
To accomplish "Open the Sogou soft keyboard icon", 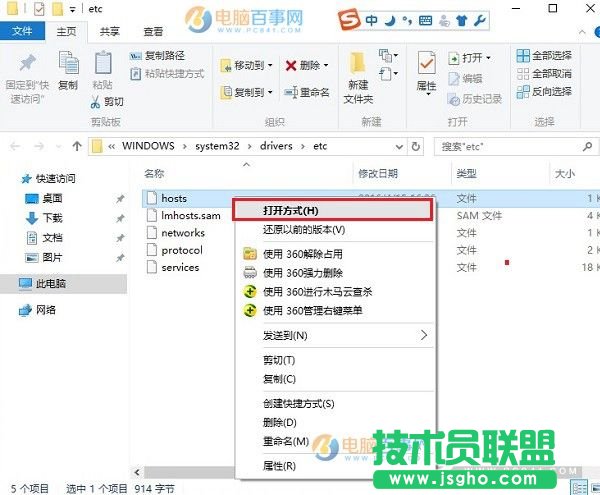I will click(426, 20).
